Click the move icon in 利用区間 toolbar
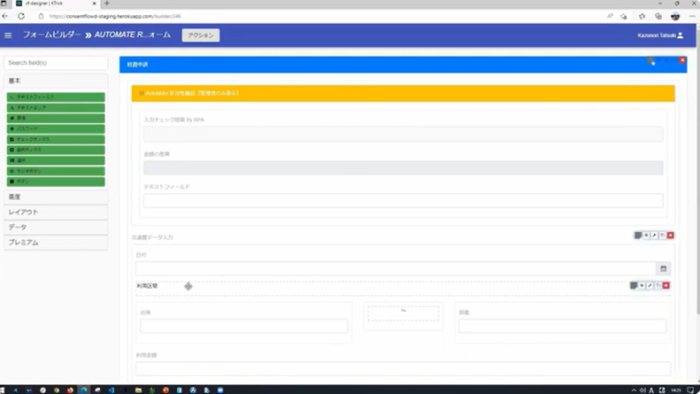Viewport: 700px width, 394px height. [x=642, y=285]
